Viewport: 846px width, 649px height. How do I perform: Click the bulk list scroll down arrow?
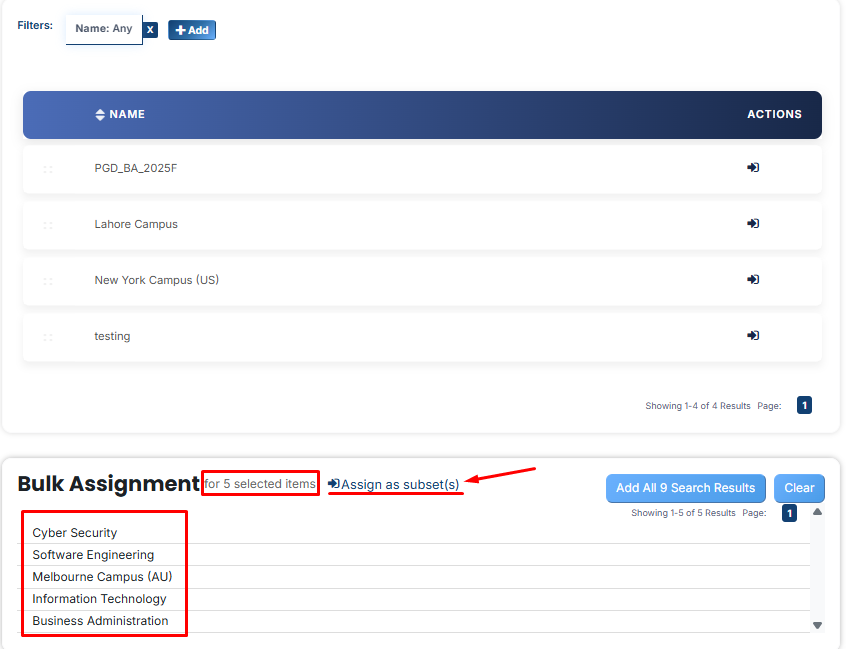[817, 625]
